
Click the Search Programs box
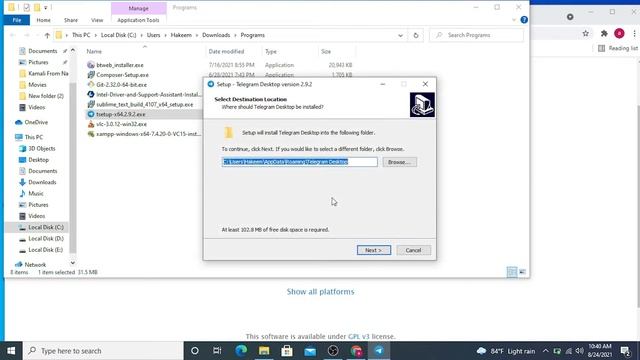click(x=476, y=36)
